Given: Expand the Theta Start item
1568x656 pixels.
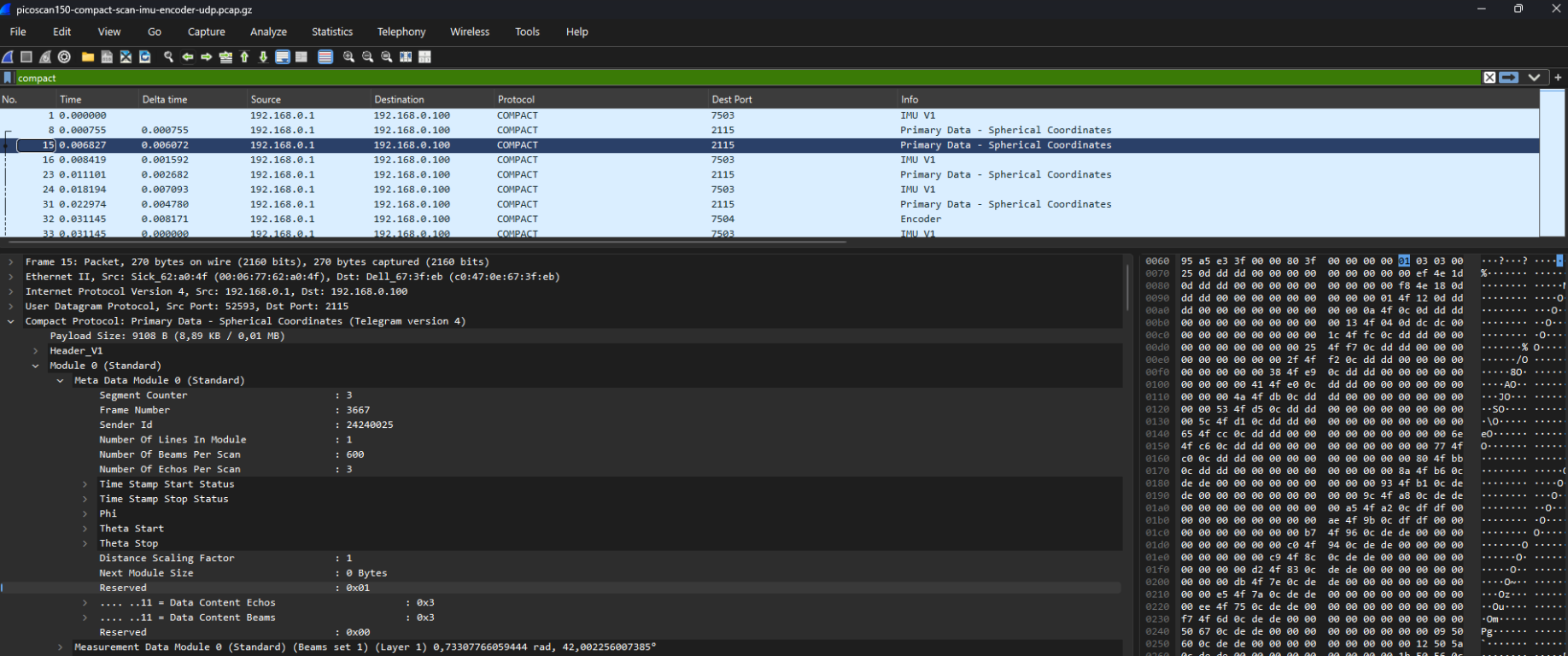Looking at the screenshot, I should coord(85,529).
